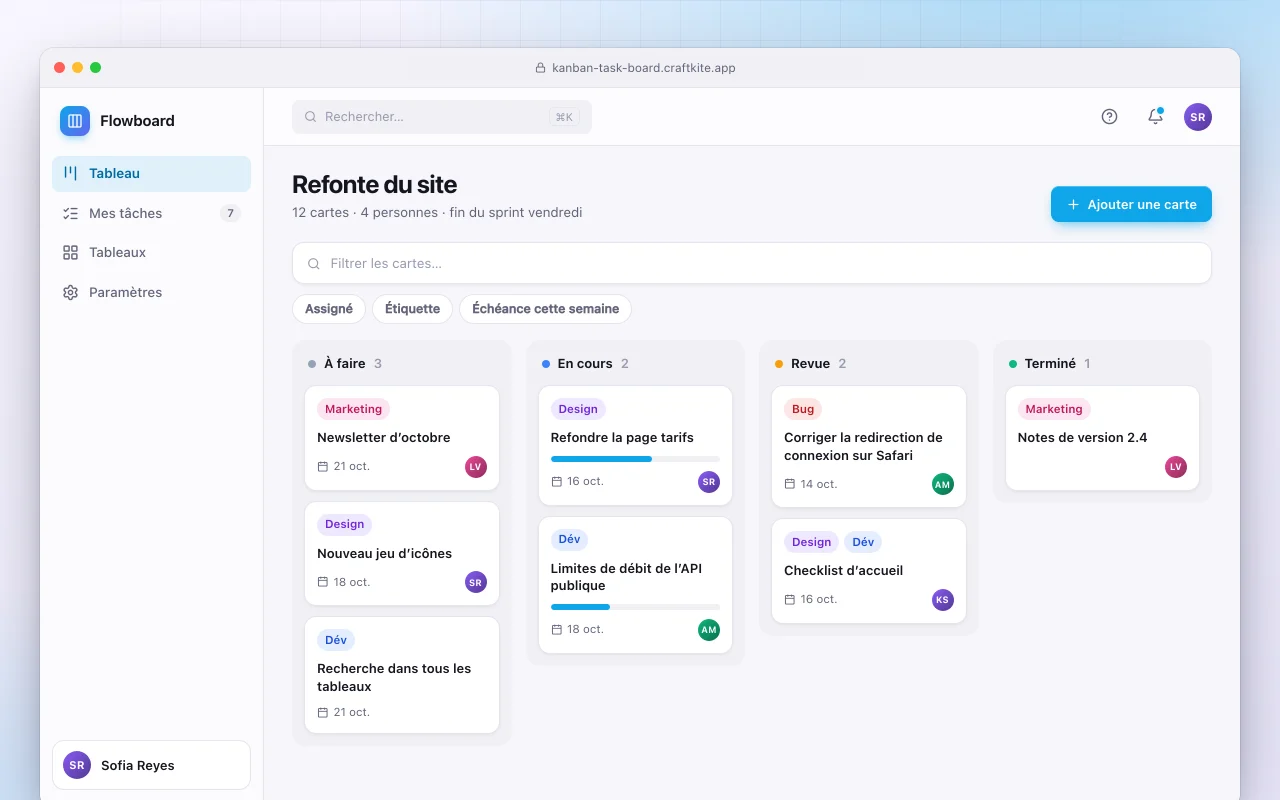Click the SR avatar on Refondre la page tarifs
This screenshot has height=800, width=1280.
coord(709,482)
